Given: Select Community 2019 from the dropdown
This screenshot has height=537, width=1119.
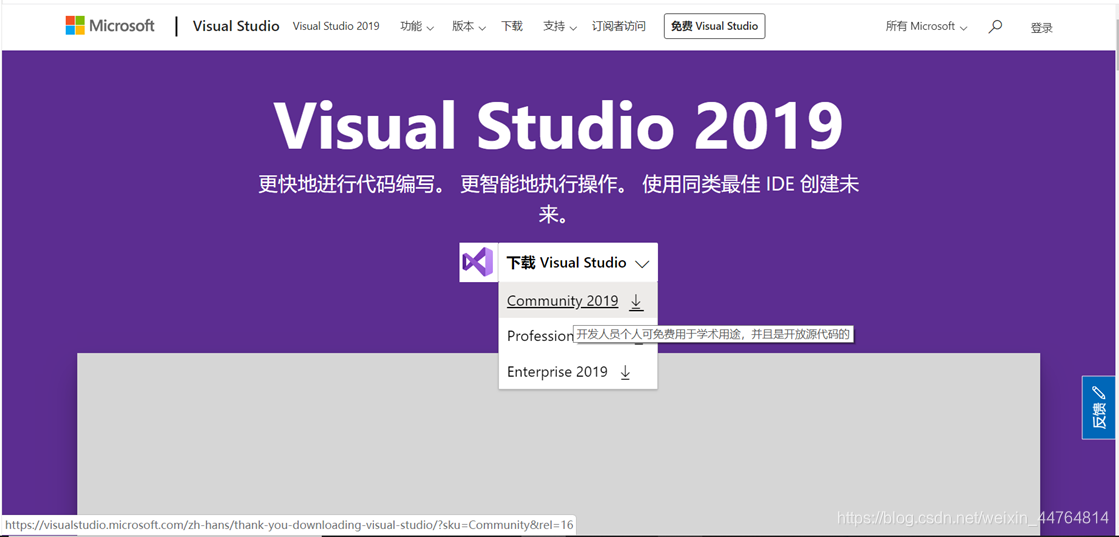Looking at the screenshot, I should (578, 301).
